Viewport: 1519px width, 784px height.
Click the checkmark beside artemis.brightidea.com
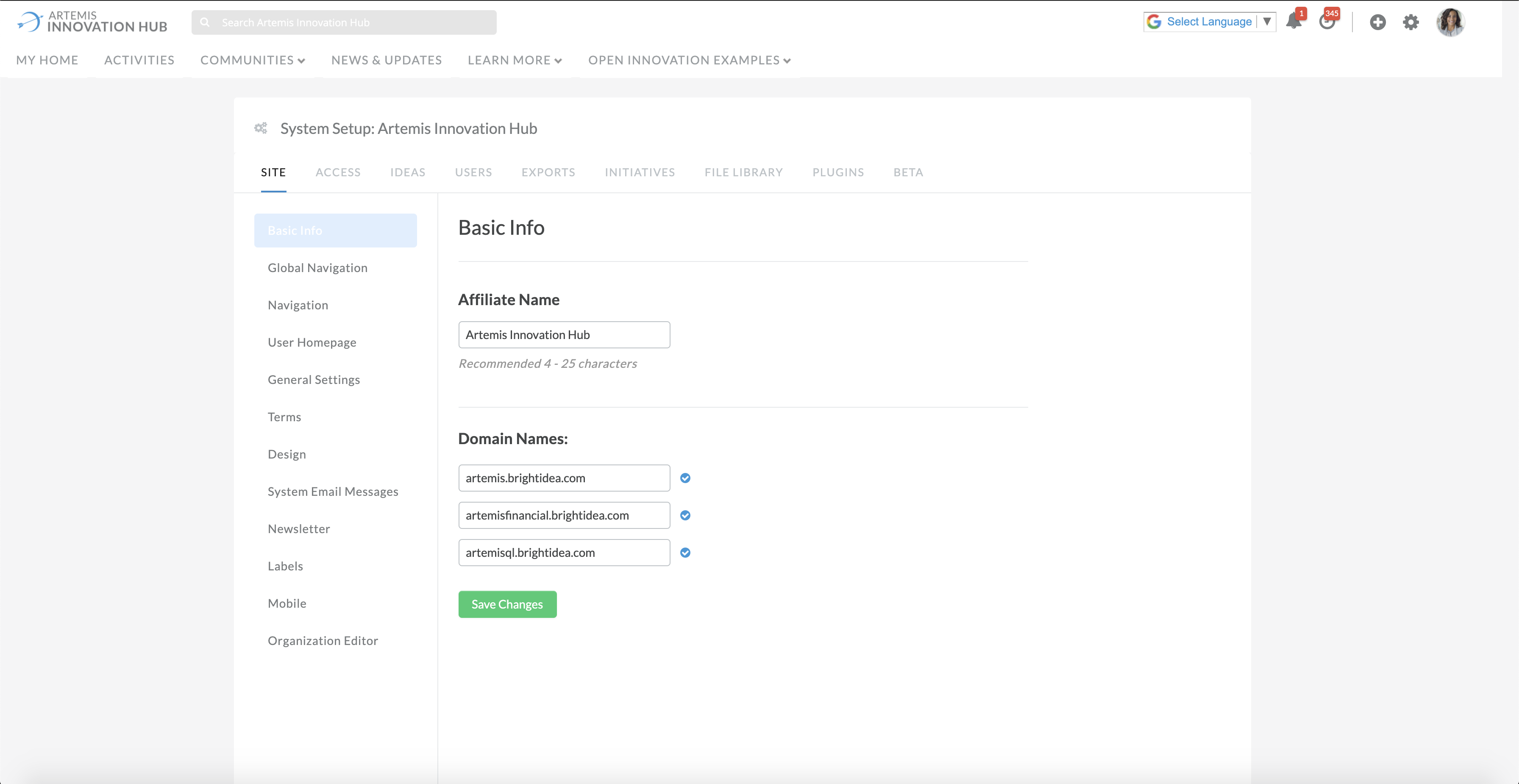(685, 478)
